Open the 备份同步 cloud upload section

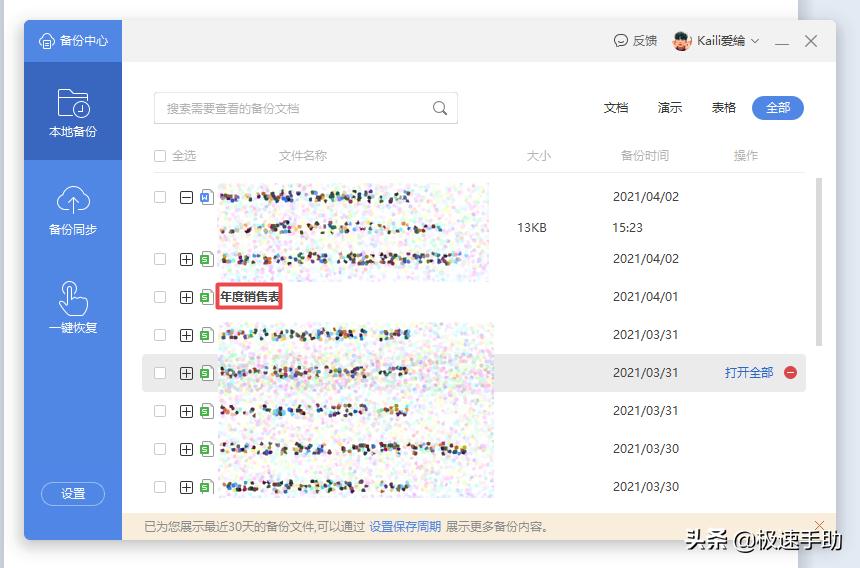click(73, 211)
